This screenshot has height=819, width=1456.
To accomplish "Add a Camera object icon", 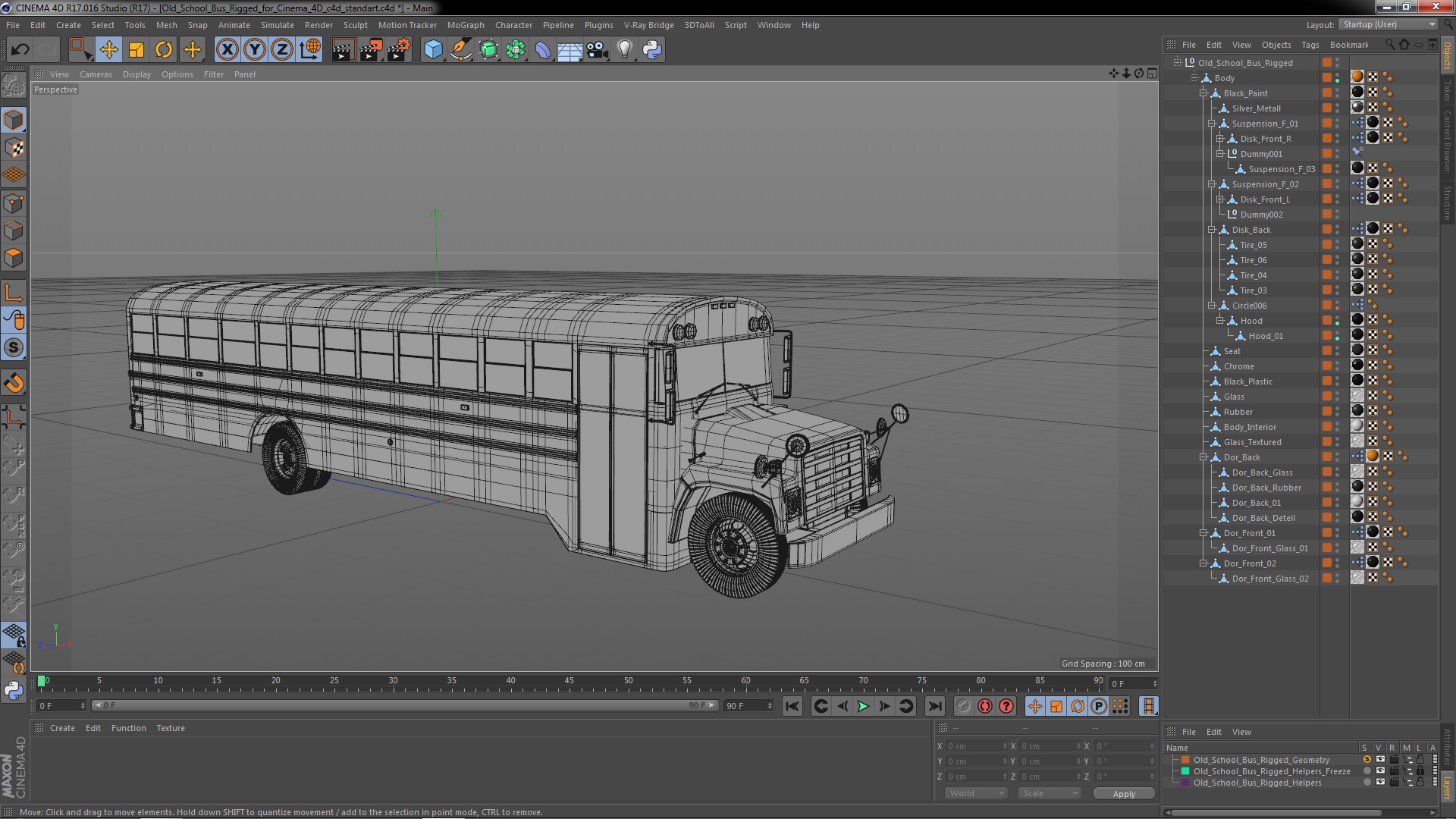I will pyautogui.click(x=597, y=50).
